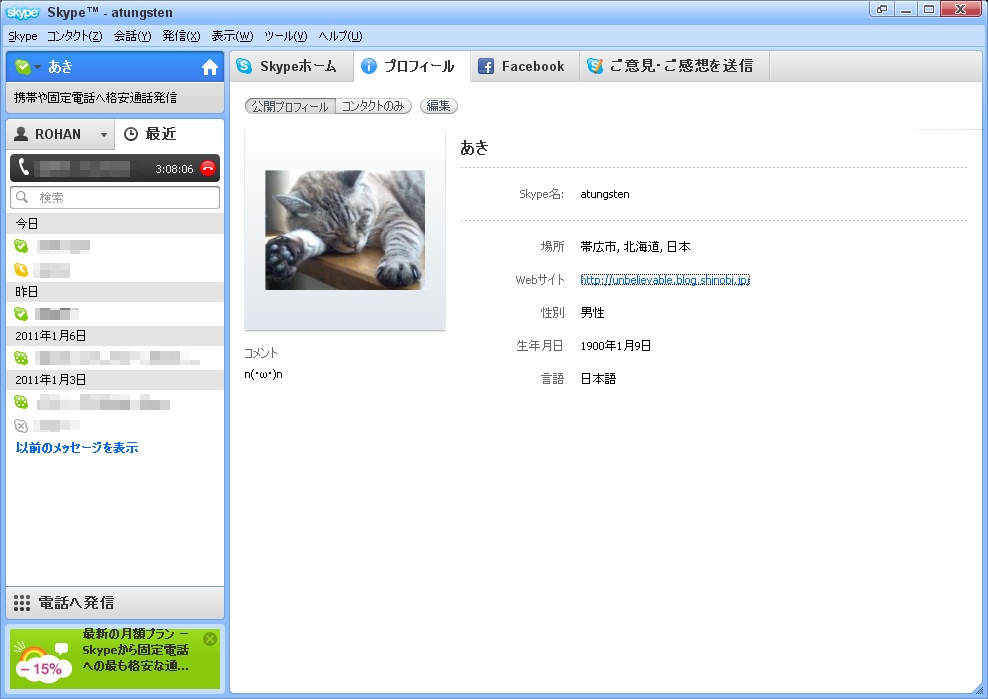Click the location 帯広市, 北海道, 日本
Image resolution: width=988 pixels, height=699 pixels.
point(635,247)
